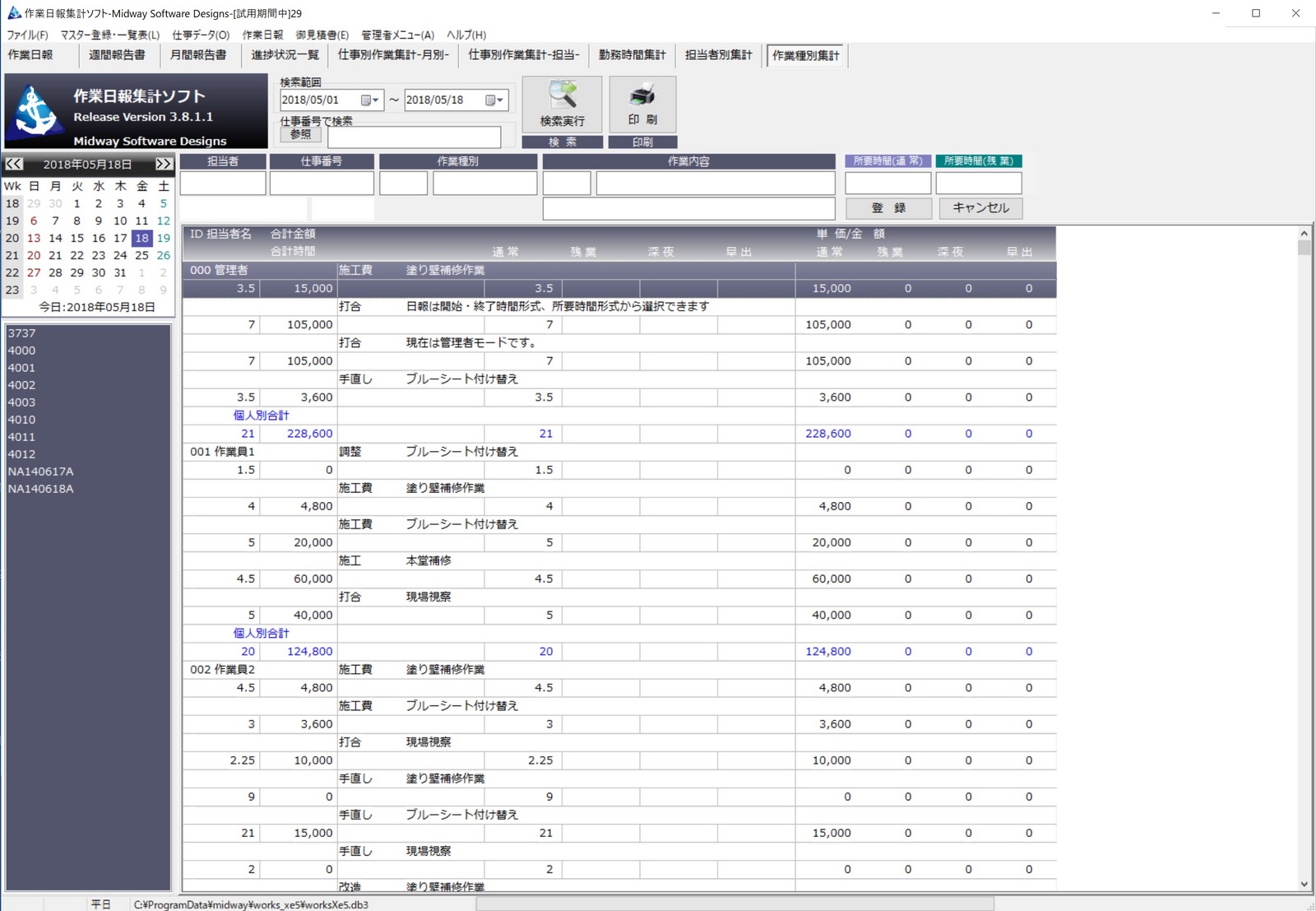This screenshot has width=1316, height=911.
Task: Click 現在は管理者モードです。 row text
Action: 471,342
